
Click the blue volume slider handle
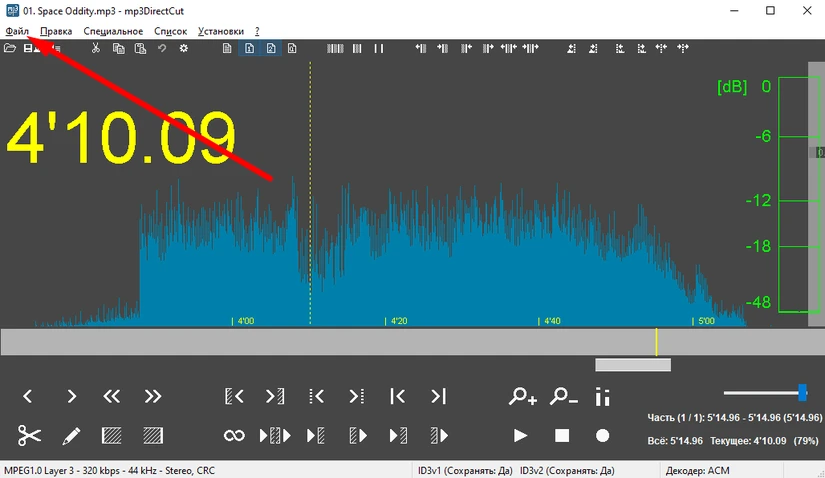(802, 392)
